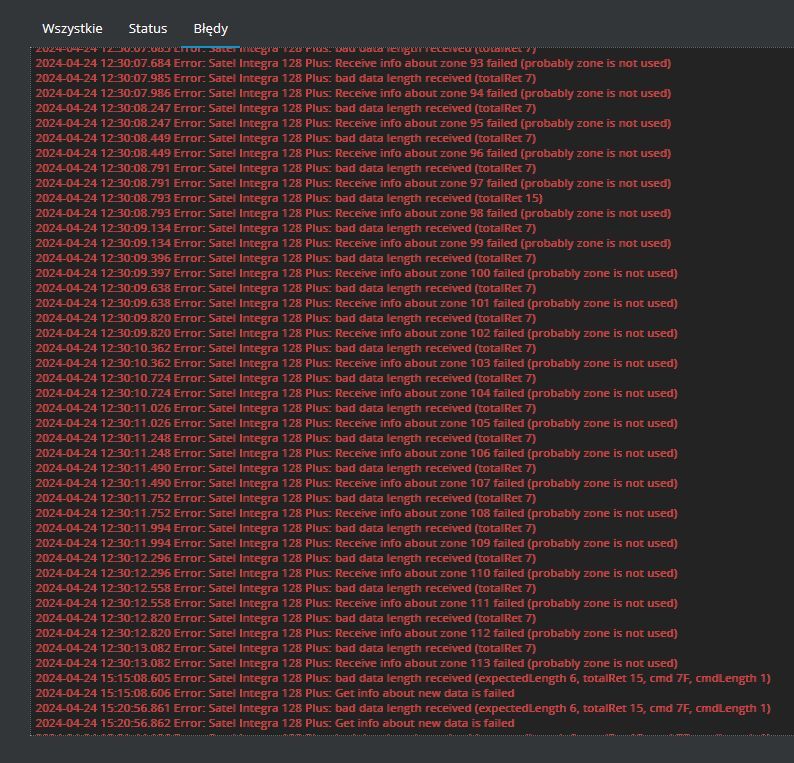The width and height of the screenshot is (794, 763).
Task: Click the 12:30:10.724 bad data length received line
Action: pos(286,378)
